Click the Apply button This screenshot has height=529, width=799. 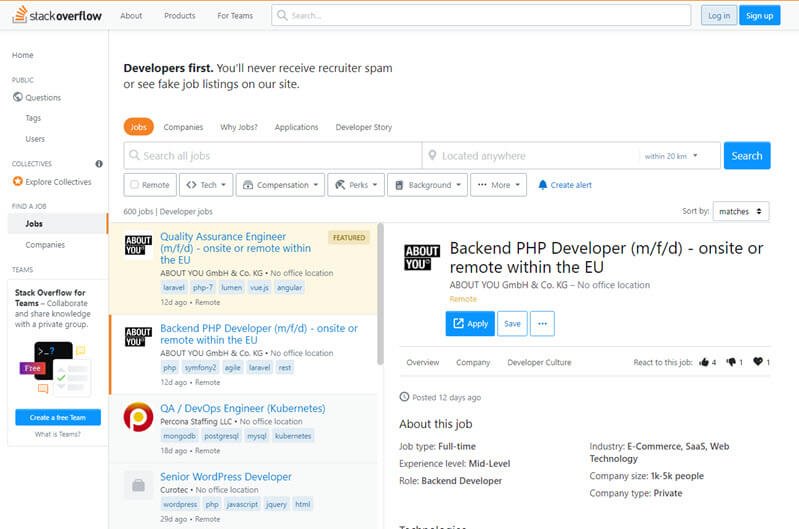pyautogui.click(x=470, y=324)
